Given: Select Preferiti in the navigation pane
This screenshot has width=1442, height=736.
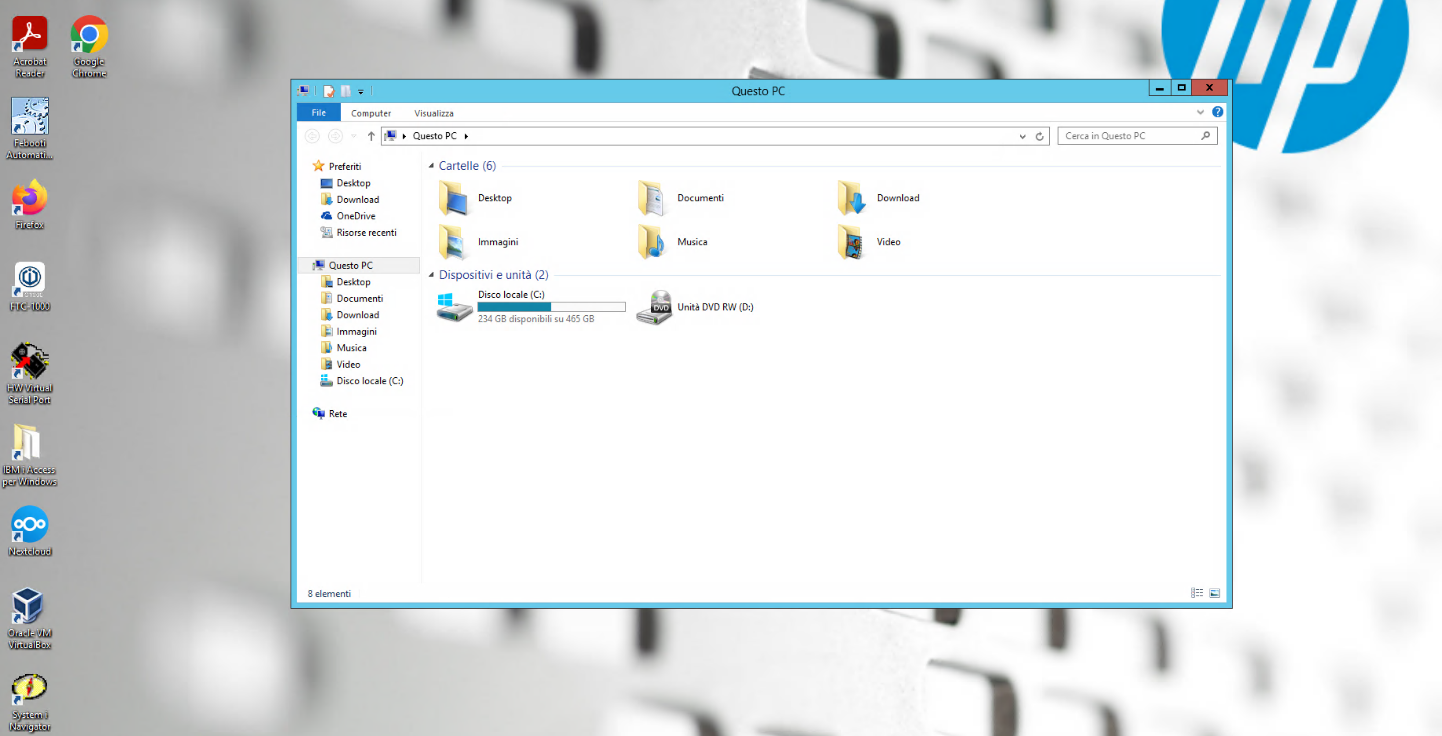Looking at the screenshot, I should pos(337,166).
